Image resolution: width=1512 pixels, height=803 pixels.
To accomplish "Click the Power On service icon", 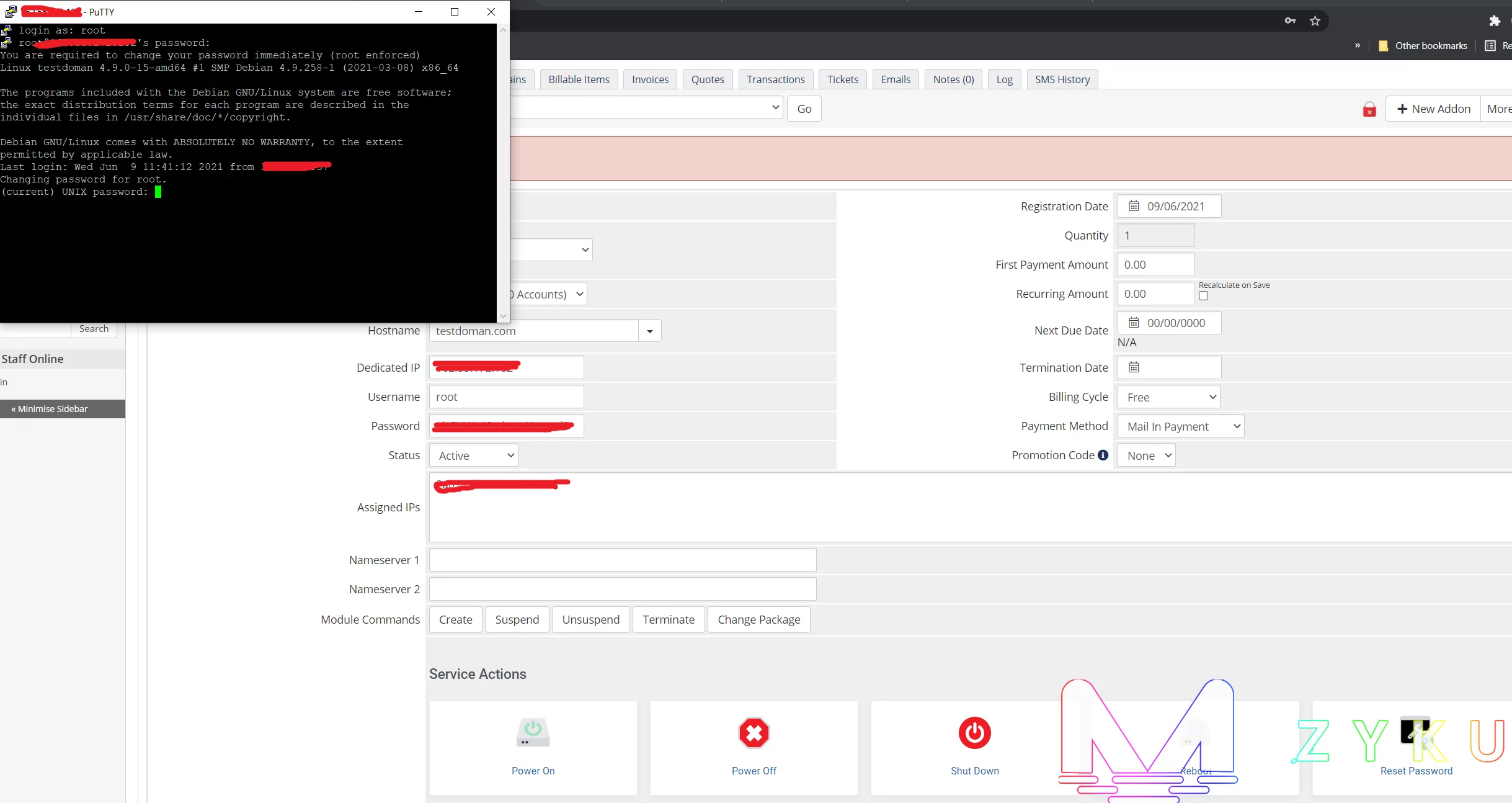I will click(533, 733).
